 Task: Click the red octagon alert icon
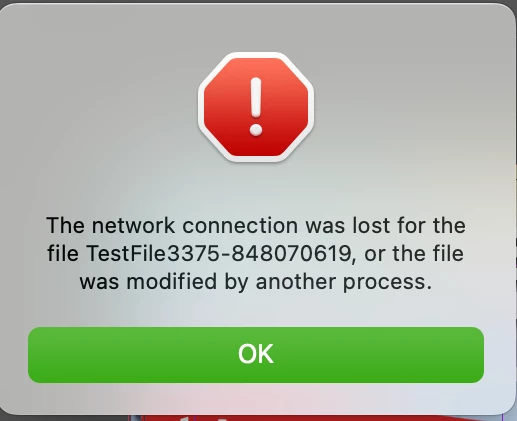256,107
